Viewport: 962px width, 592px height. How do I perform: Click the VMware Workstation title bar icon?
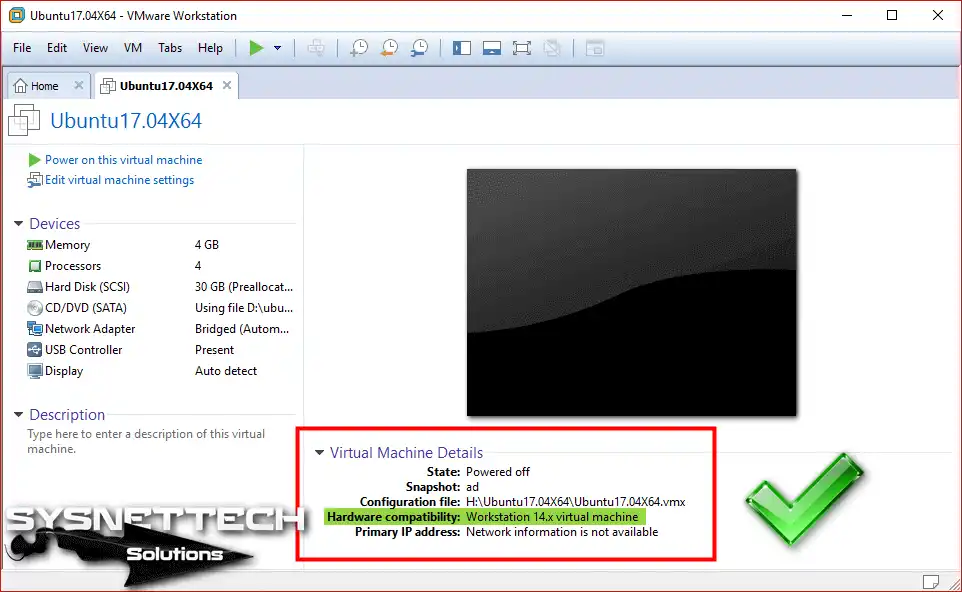(17, 15)
